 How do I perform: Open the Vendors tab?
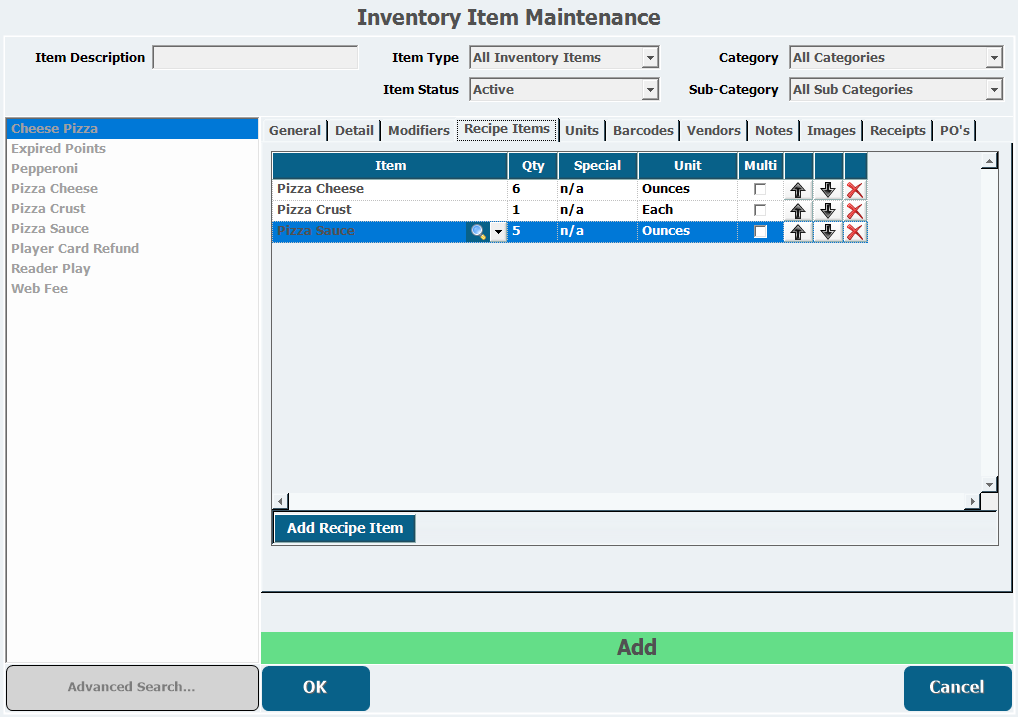pyautogui.click(x=713, y=131)
